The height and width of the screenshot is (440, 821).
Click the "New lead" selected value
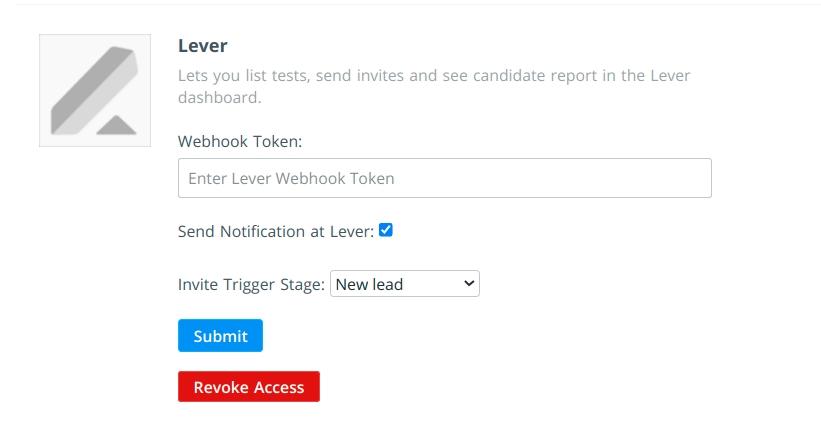(369, 284)
